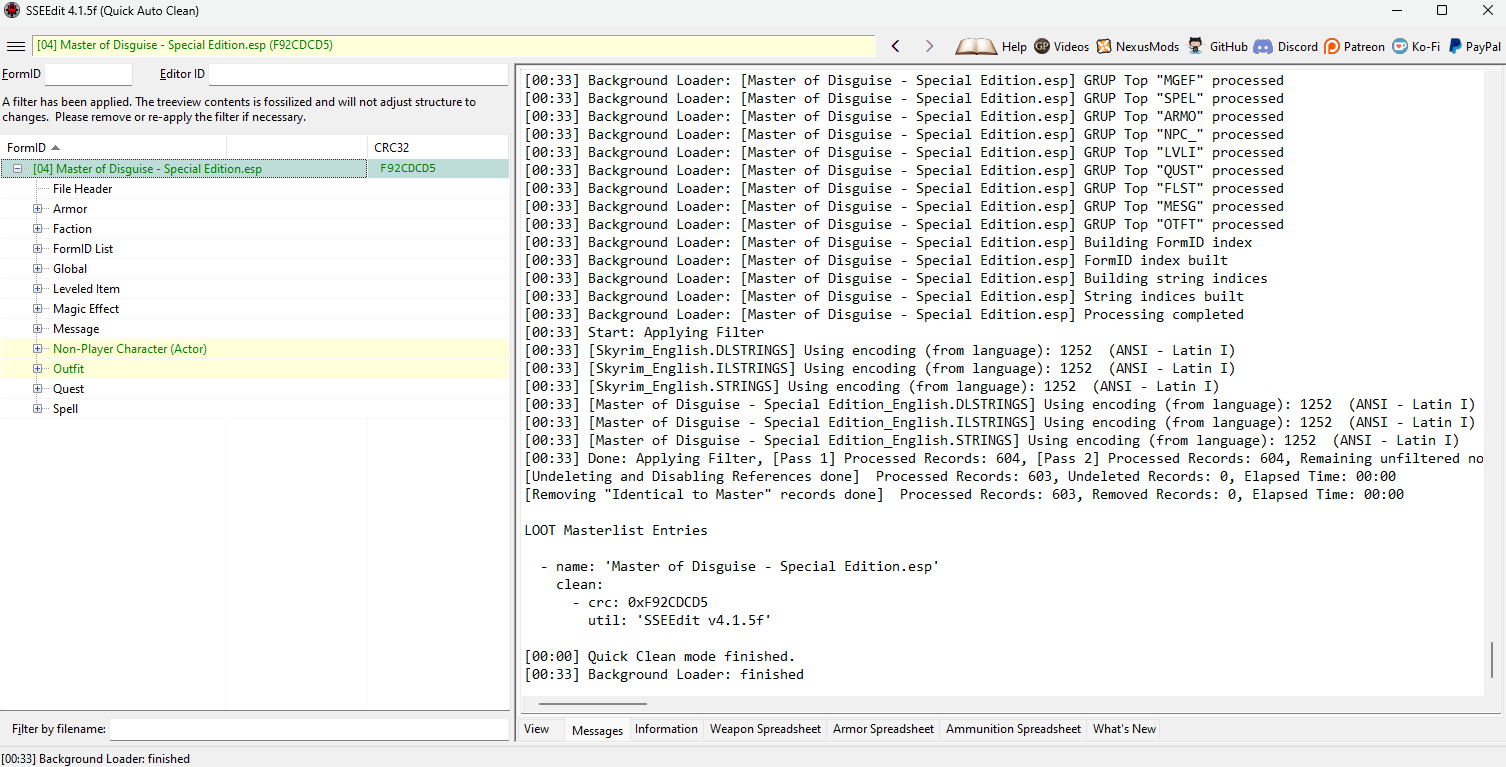Open the Patreon page

(1354, 47)
